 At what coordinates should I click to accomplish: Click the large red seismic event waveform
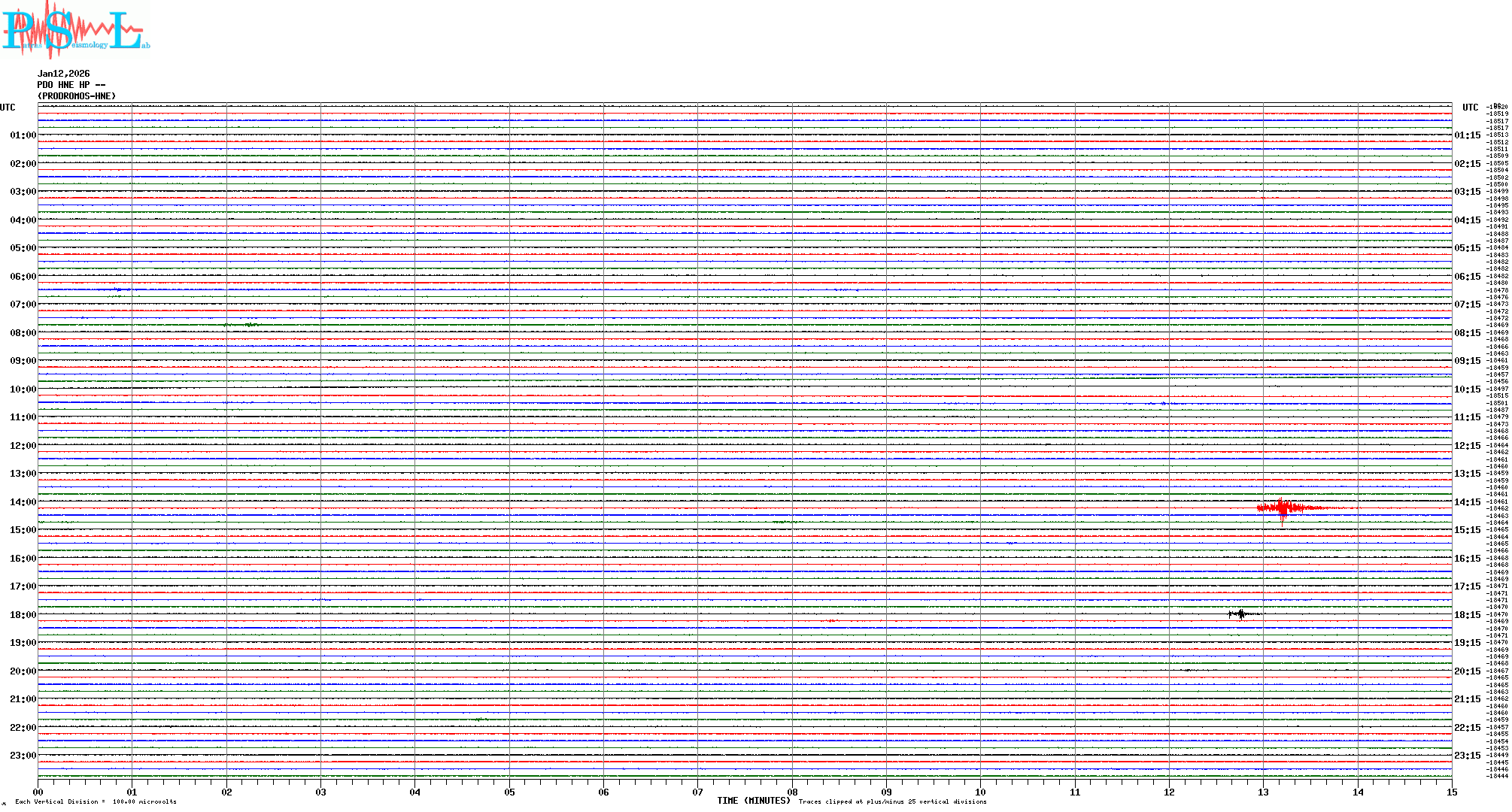1283,508
